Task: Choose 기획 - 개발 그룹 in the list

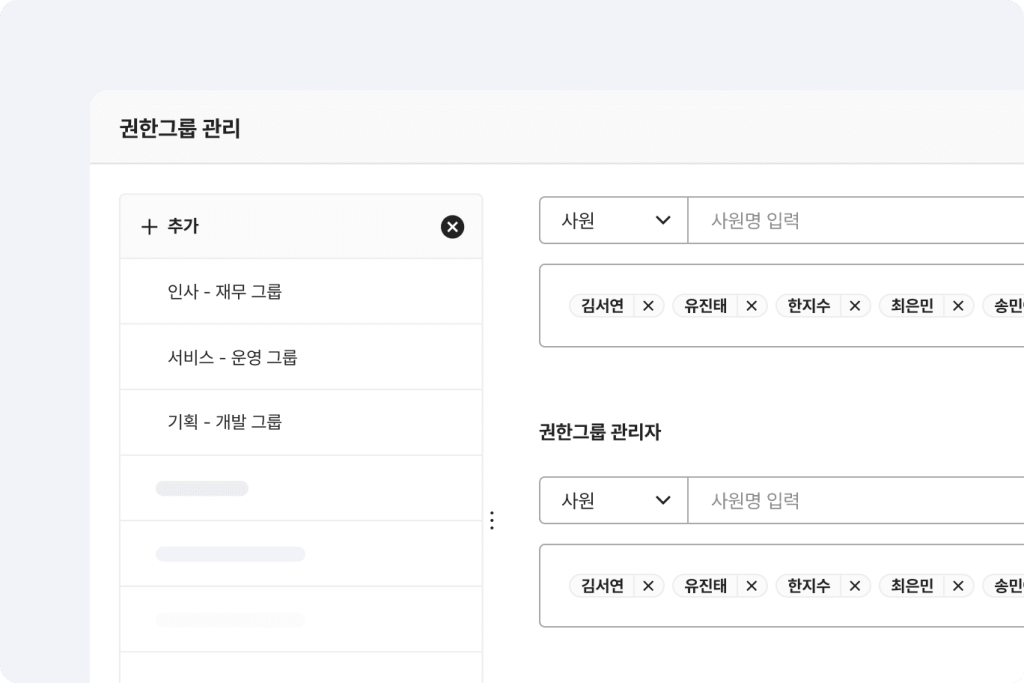Action: (225, 422)
